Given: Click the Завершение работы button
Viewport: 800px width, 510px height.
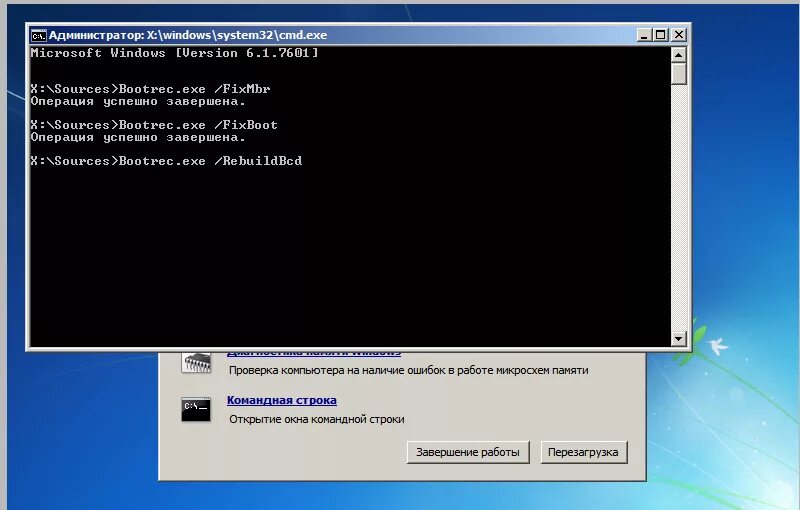Looking at the screenshot, I should [468, 452].
